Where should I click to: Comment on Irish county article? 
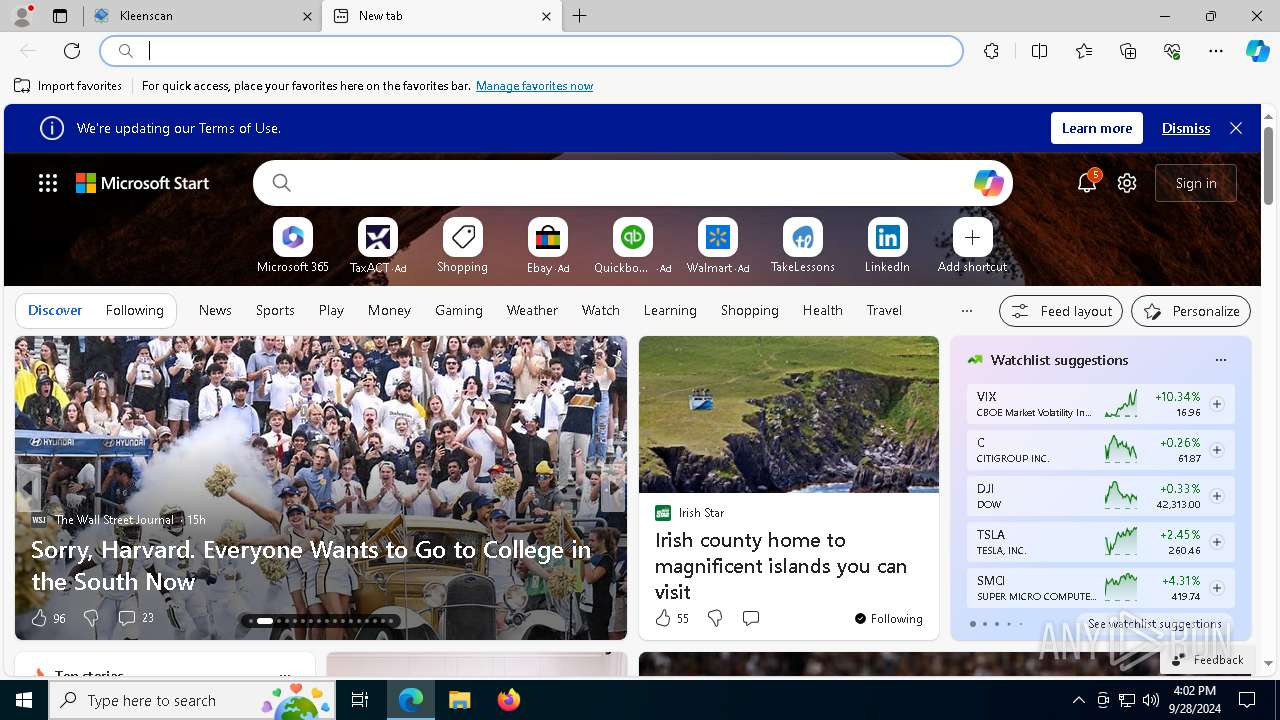[751, 618]
